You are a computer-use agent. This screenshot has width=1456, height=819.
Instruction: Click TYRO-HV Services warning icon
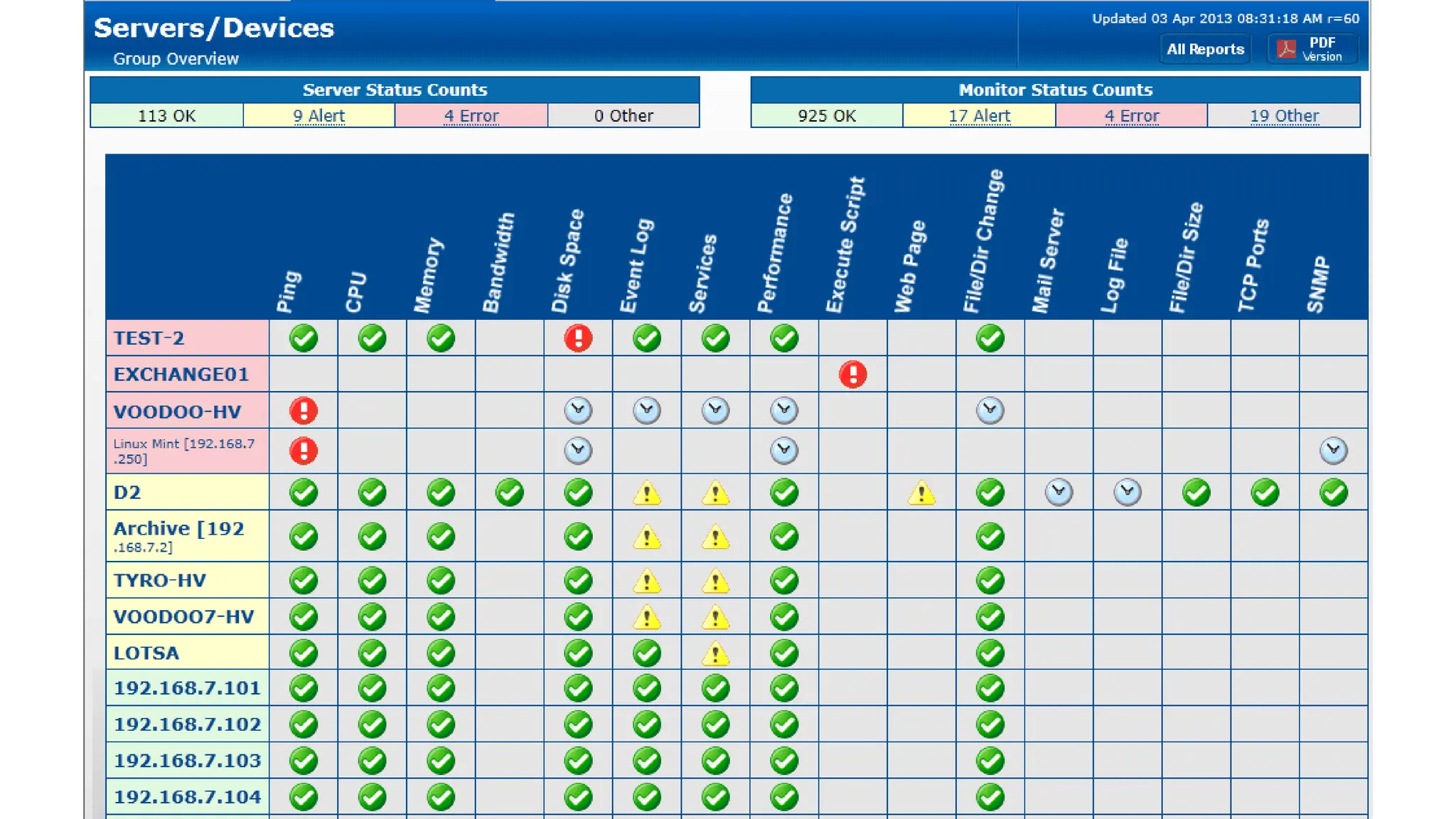click(715, 581)
